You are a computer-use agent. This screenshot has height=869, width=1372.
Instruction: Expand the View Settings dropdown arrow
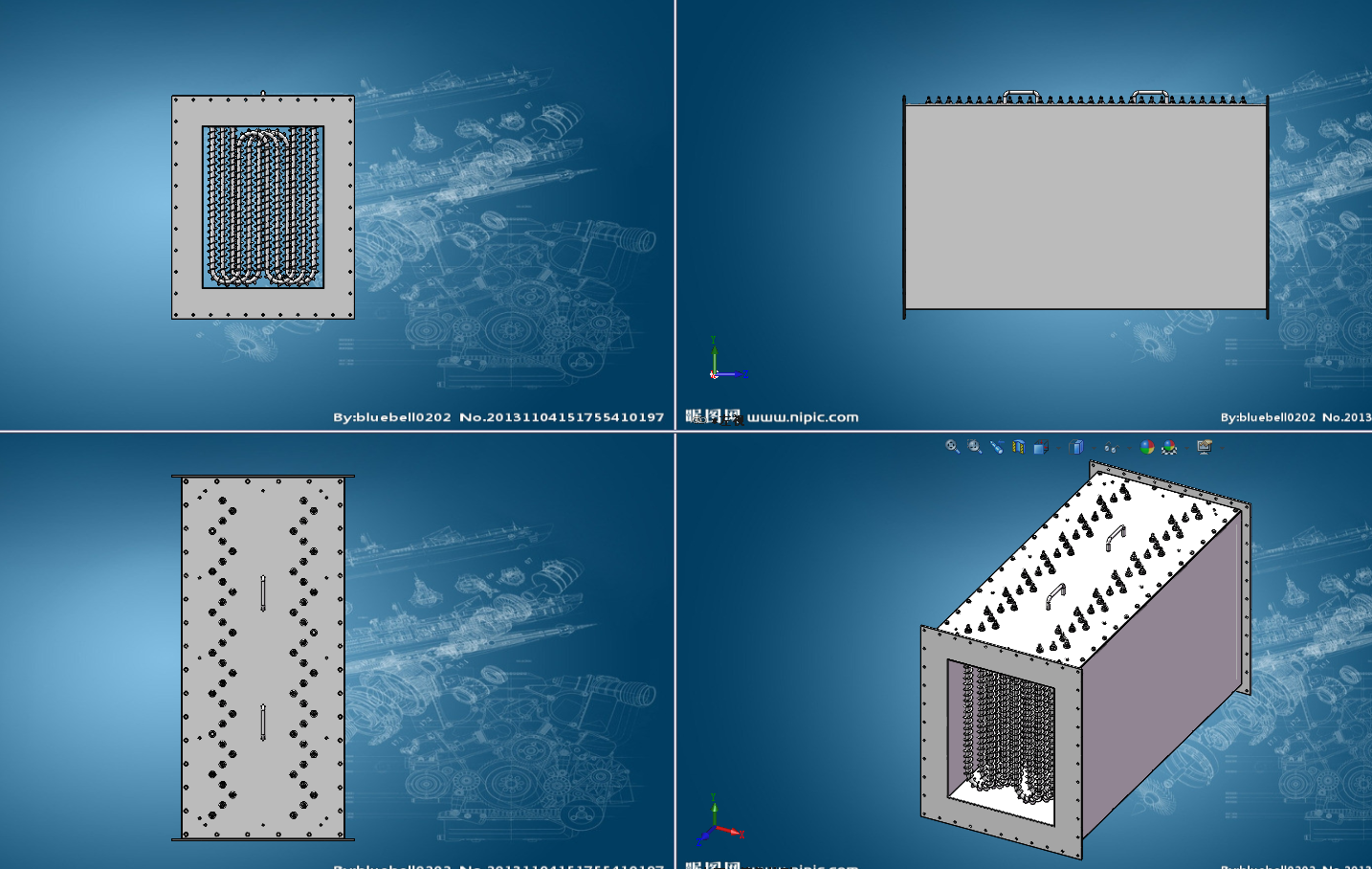click(1222, 448)
